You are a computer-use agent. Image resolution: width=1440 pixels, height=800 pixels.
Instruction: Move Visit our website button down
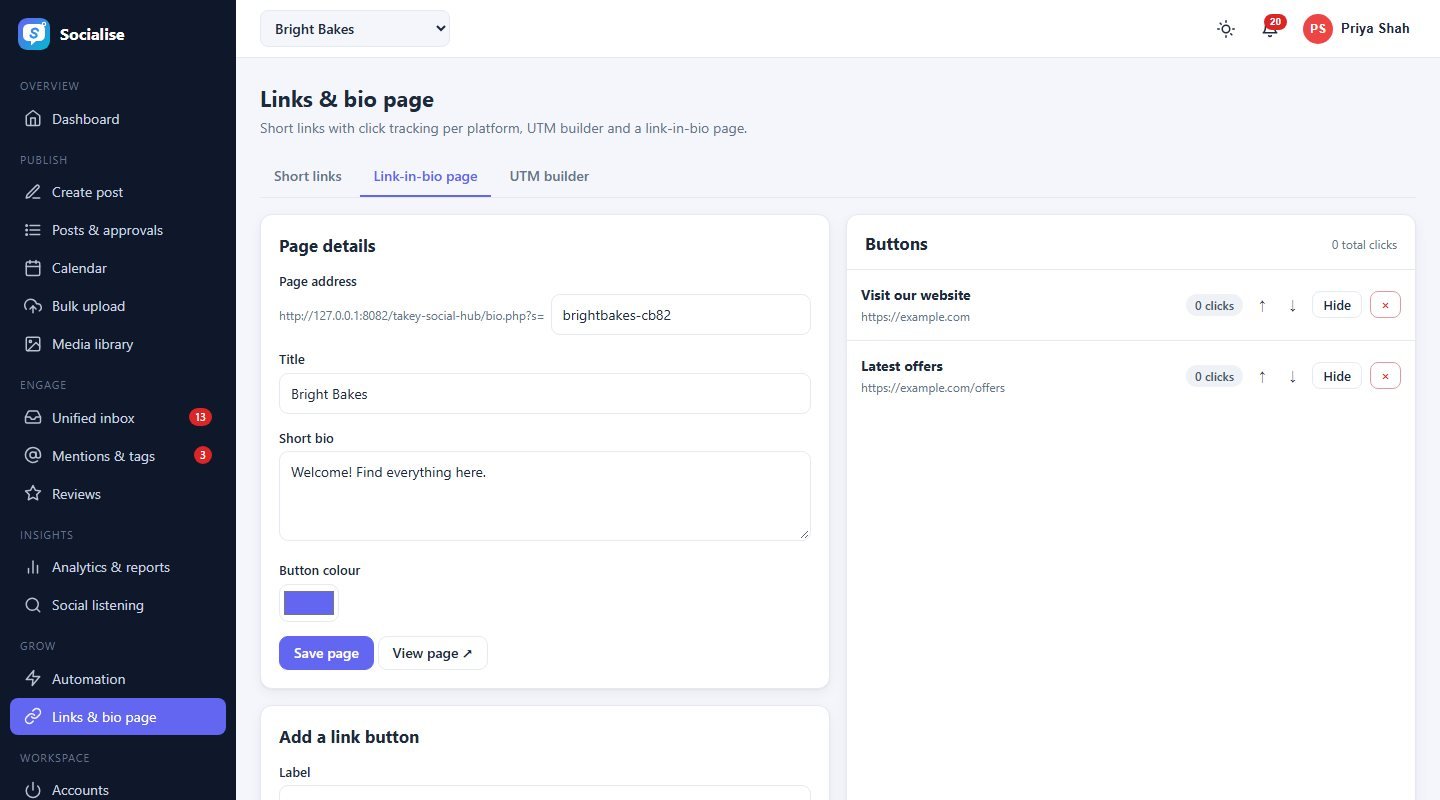[x=1292, y=306]
